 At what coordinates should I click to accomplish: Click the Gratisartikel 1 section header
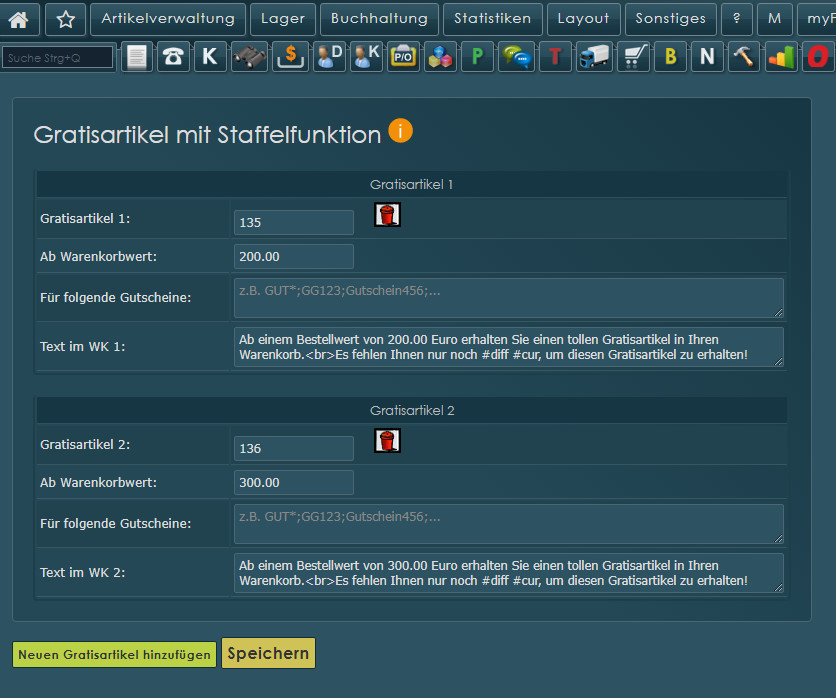pyautogui.click(x=412, y=184)
